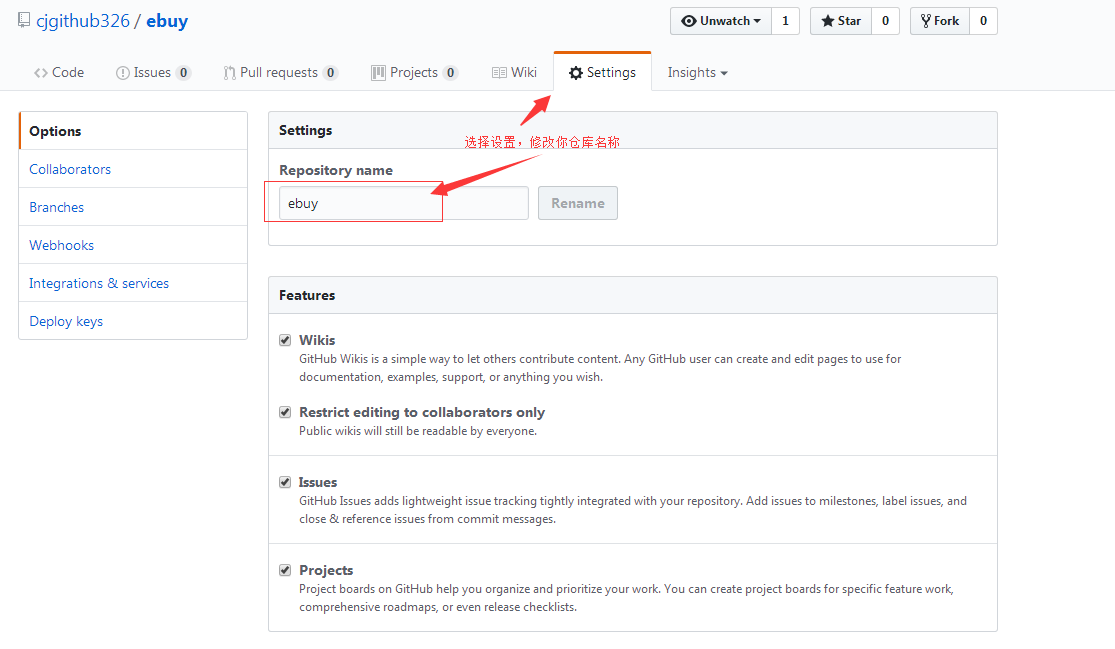Click the book icon on the Wiki tab
The width and height of the screenshot is (1115, 649).
click(499, 73)
